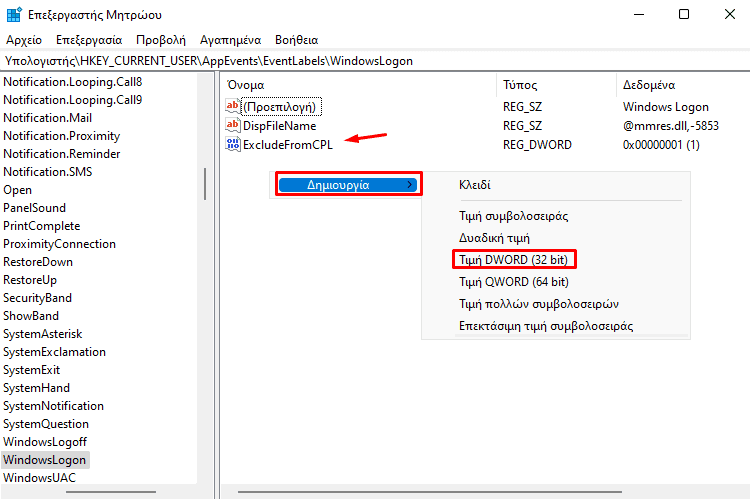750x500 pixels.
Task: Select the RestoreUp key
Action: pyautogui.click(x=30, y=280)
